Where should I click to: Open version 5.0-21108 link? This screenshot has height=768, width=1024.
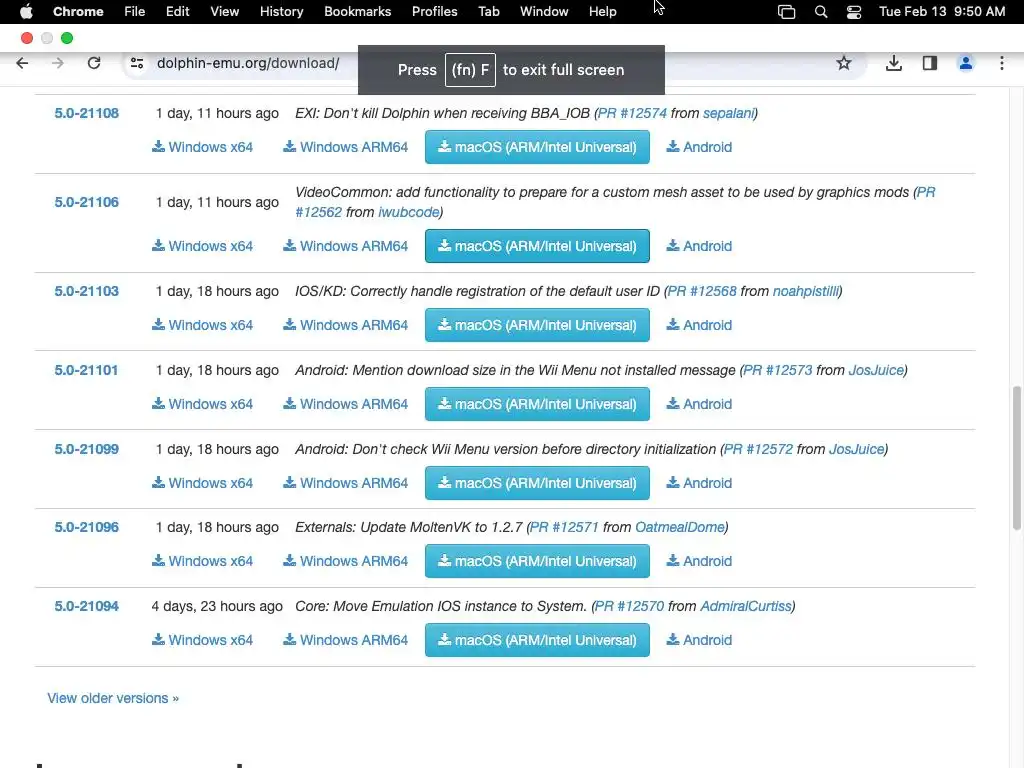point(86,113)
